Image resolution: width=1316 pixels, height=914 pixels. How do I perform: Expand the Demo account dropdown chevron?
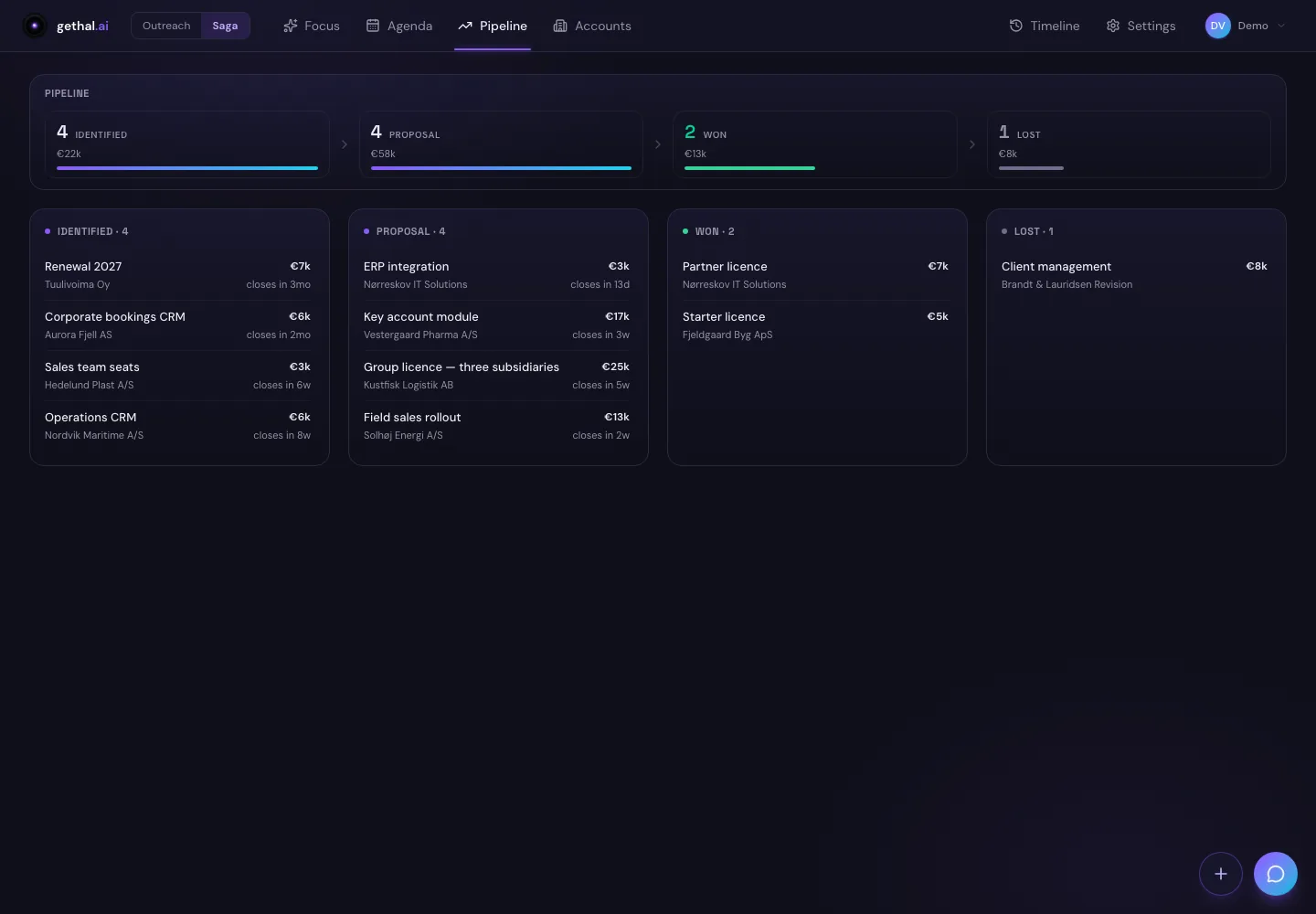click(x=1281, y=26)
